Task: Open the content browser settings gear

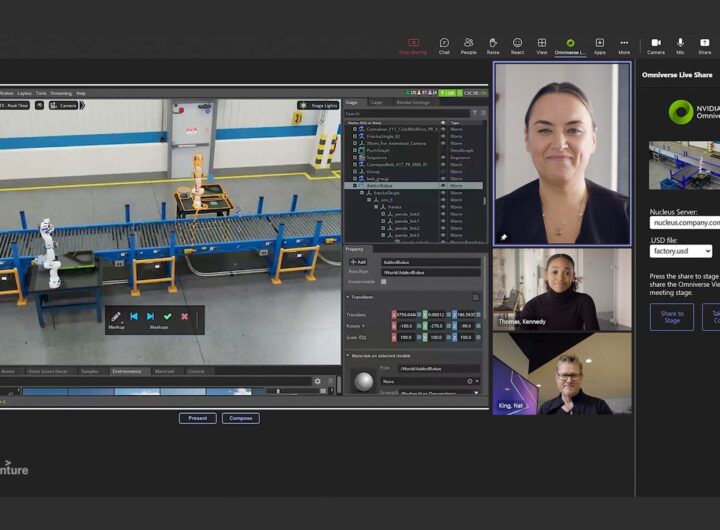Action: click(x=317, y=381)
